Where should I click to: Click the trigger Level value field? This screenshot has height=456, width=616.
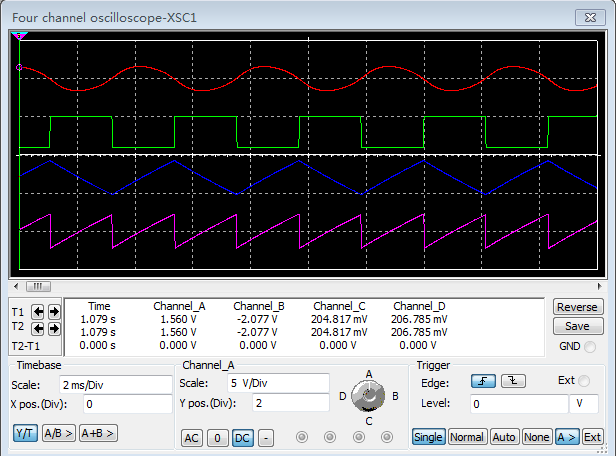tap(519, 404)
